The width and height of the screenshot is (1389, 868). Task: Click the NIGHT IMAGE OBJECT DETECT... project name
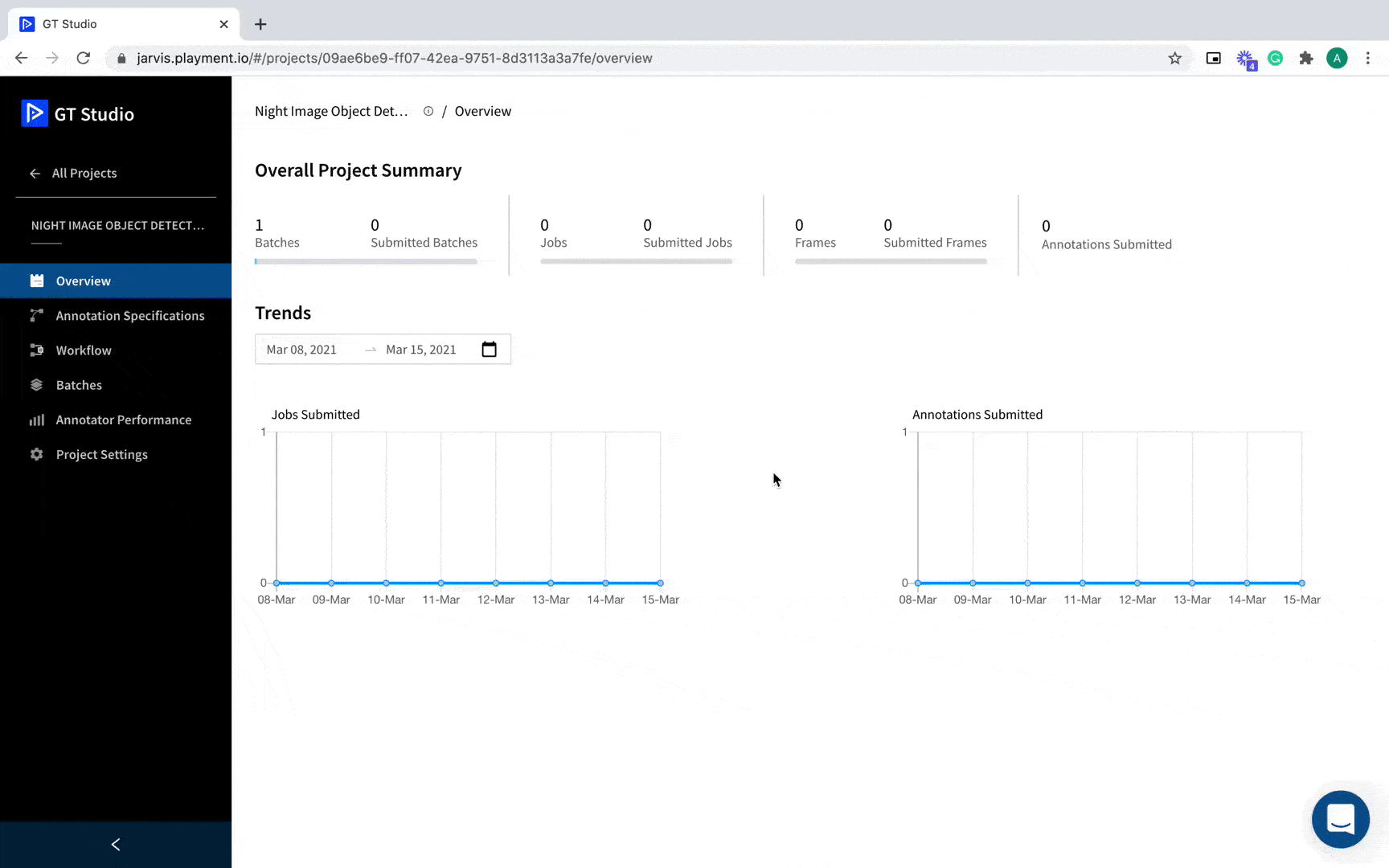(117, 226)
